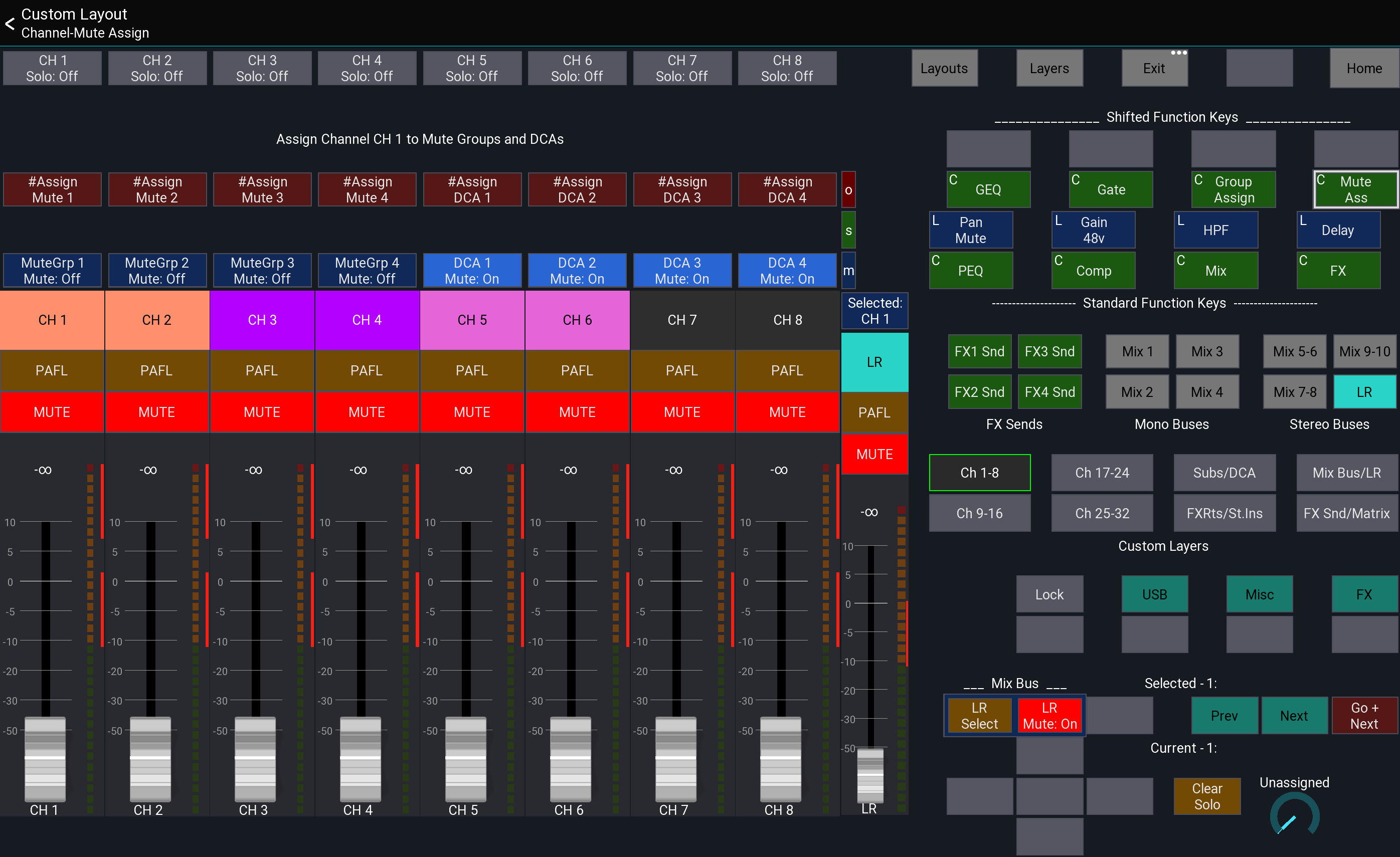Open the Mix Bus/LR layer
1400x857 pixels.
1346,473
